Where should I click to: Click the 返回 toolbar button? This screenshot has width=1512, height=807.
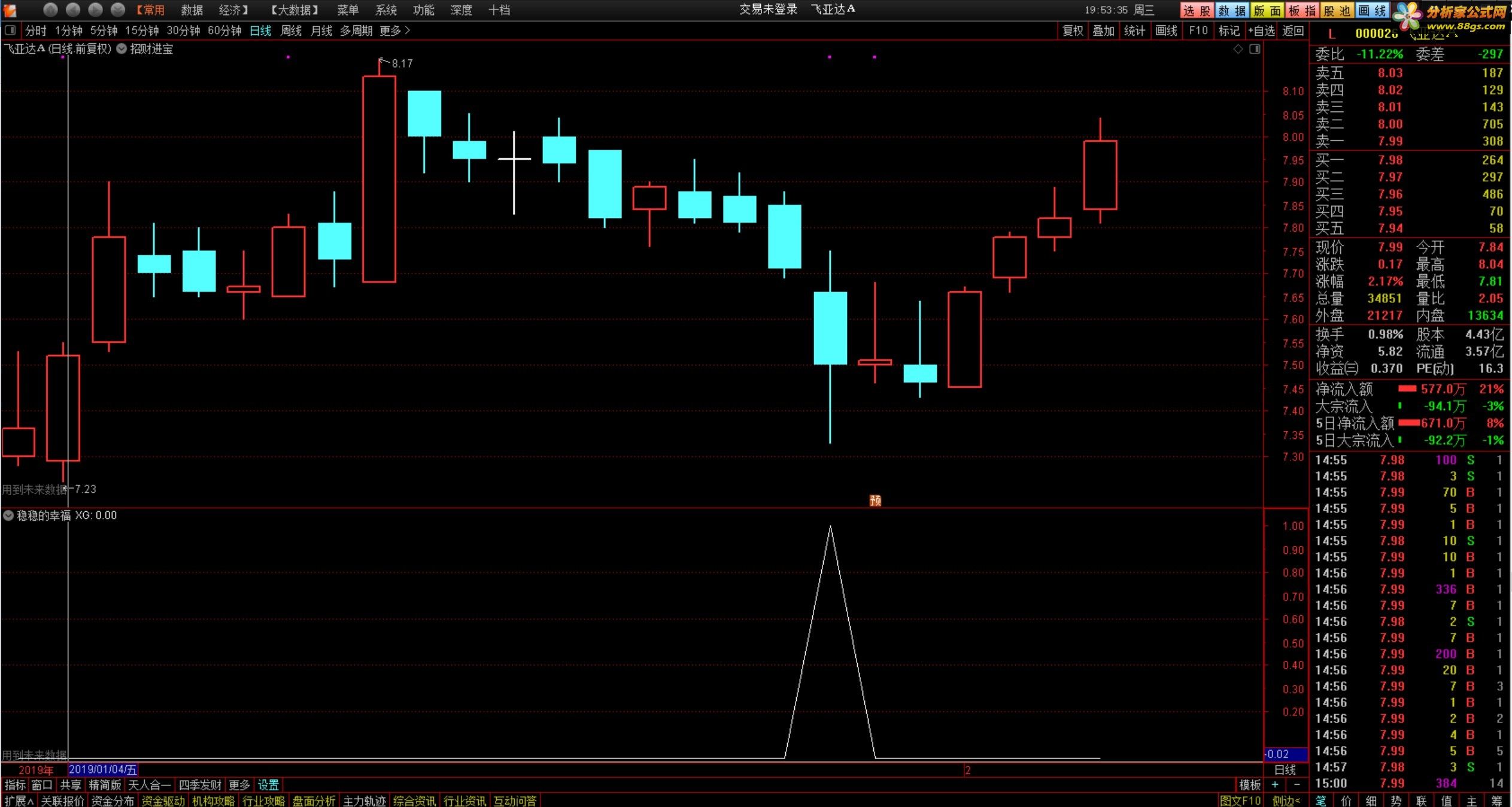1293,31
